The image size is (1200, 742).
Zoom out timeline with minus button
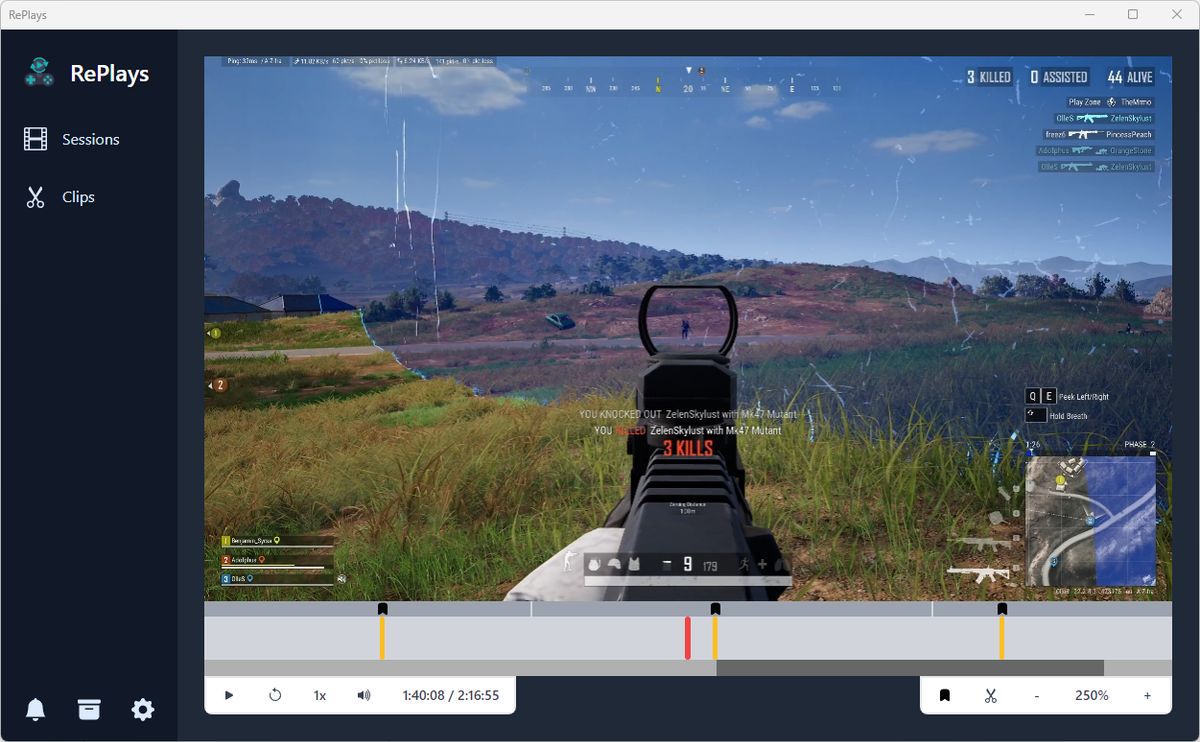(x=1036, y=695)
